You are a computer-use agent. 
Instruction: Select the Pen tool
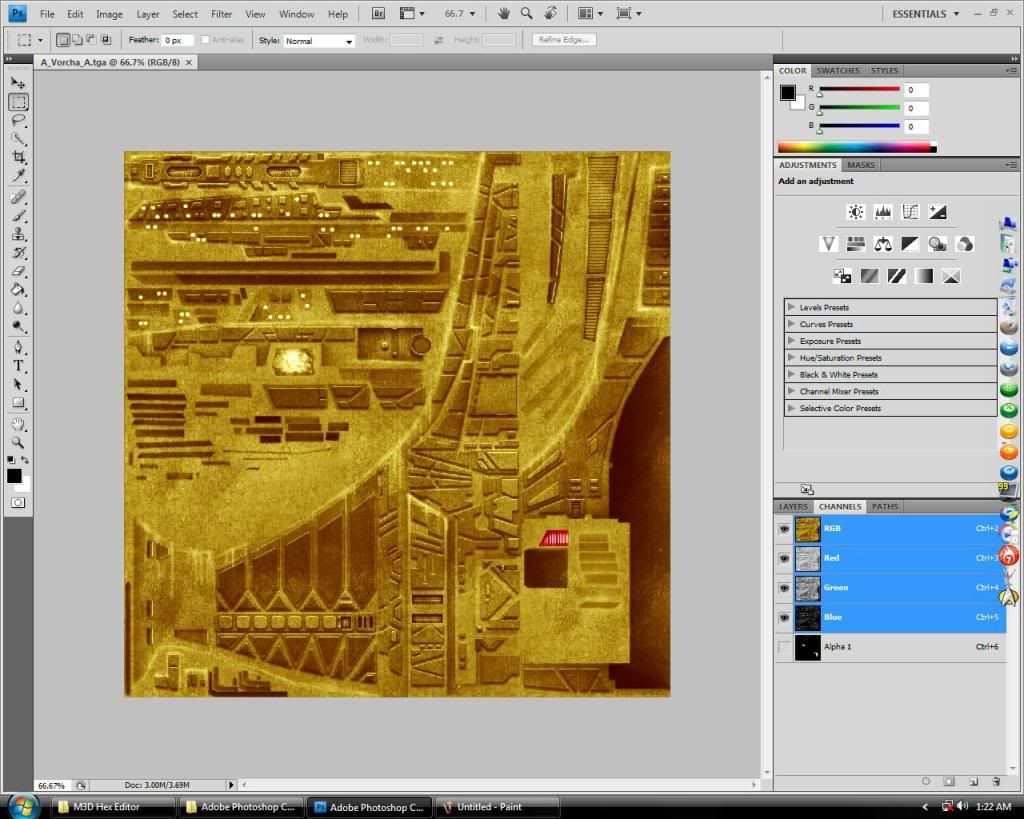click(18, 347)
